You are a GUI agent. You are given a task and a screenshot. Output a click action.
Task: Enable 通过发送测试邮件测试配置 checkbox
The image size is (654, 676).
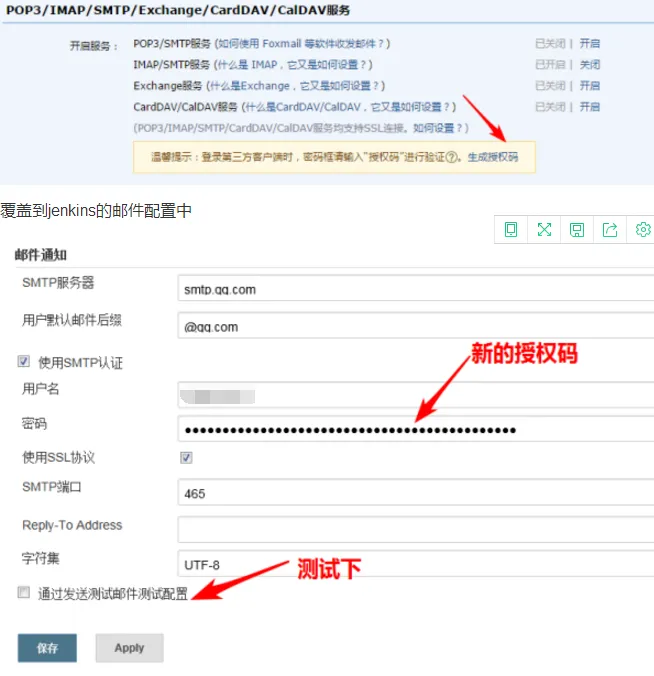(24, 592)
